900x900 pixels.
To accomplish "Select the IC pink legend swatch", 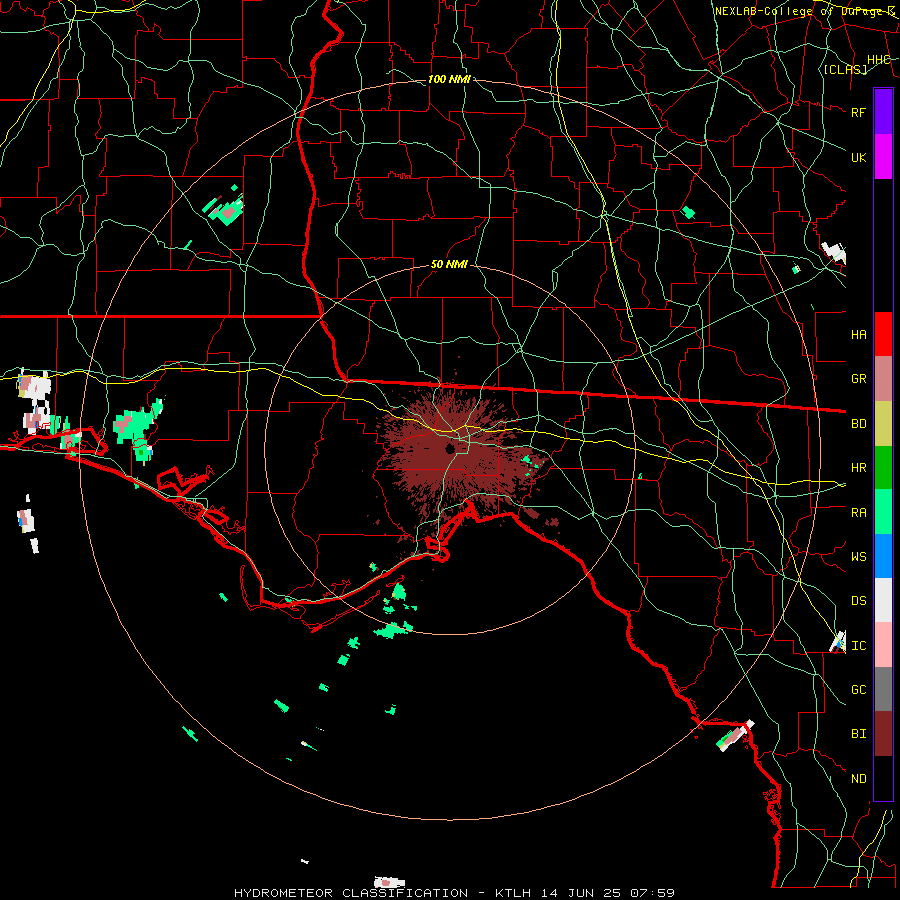I will coord(883,645).
